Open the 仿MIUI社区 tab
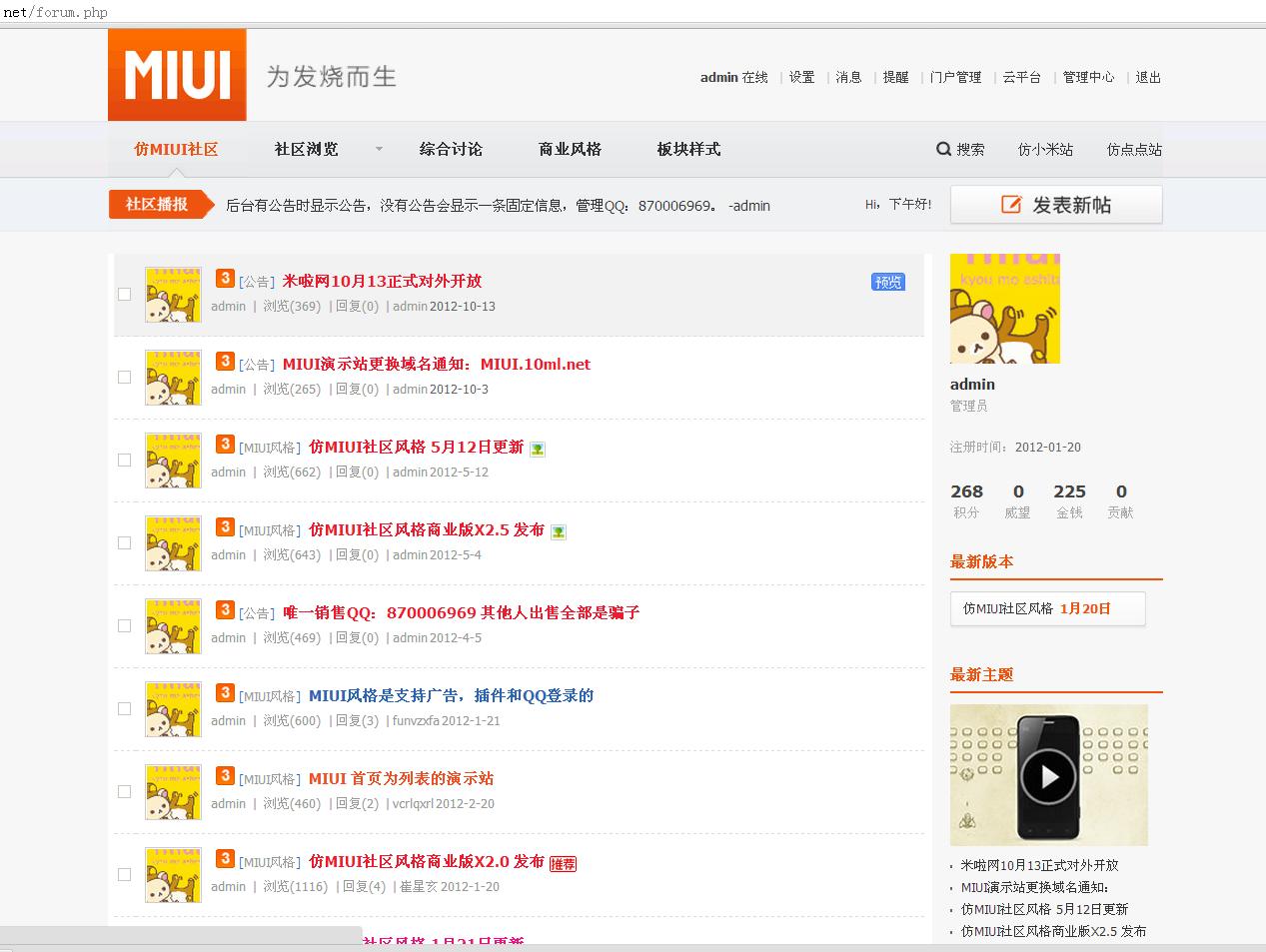This screenshot has width=1266, height=952. click(176, 149)
